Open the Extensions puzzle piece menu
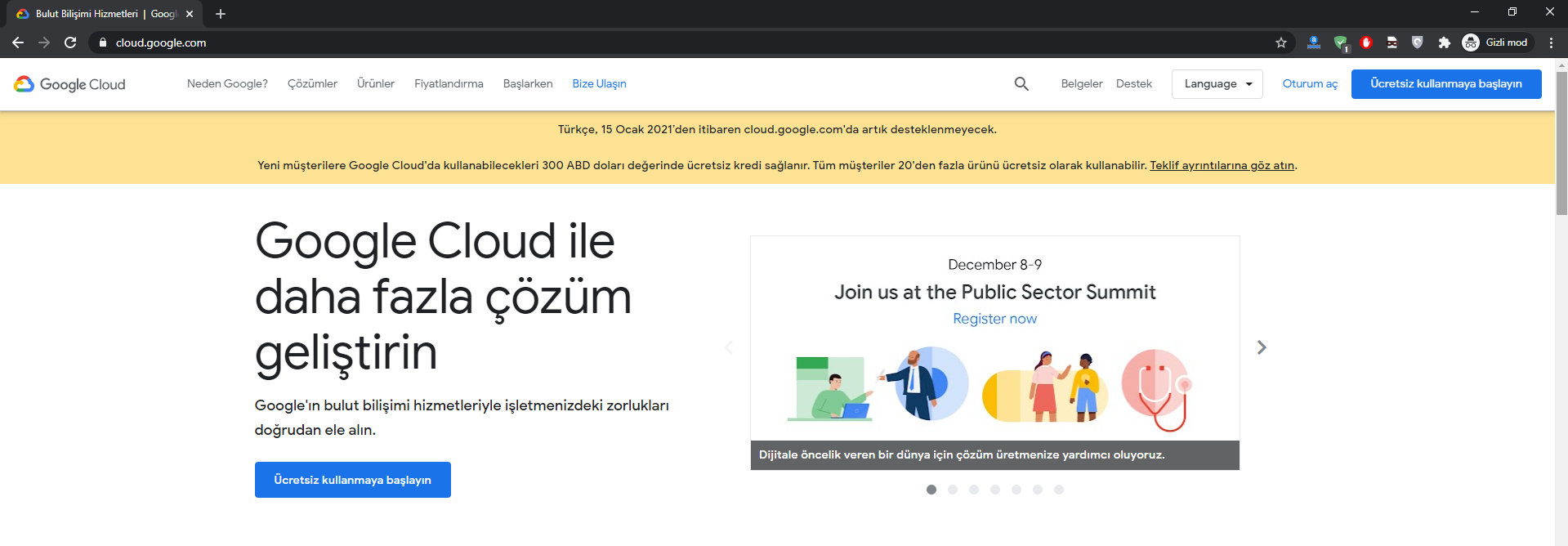This screenshot has height=546, width=1568. tap(1444, 43)
